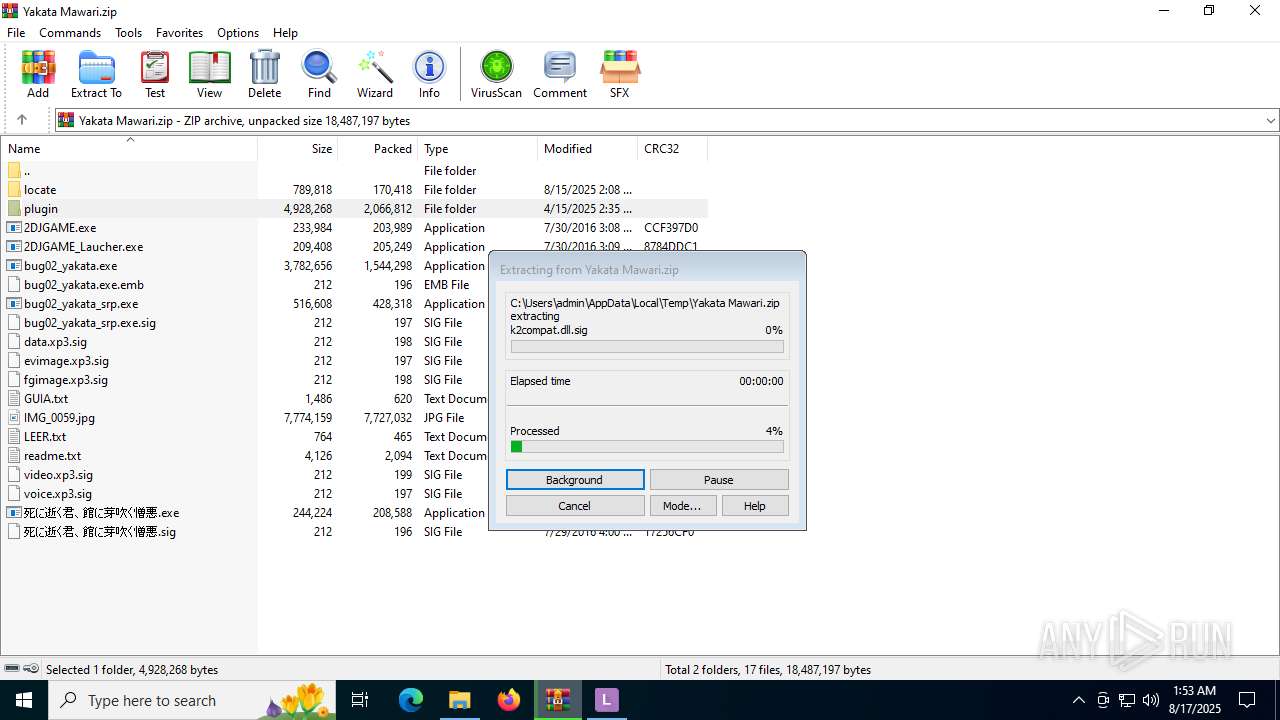Show hidden system tray icons
Screen dimensions: 1280x720
(x=1078, y=700)
